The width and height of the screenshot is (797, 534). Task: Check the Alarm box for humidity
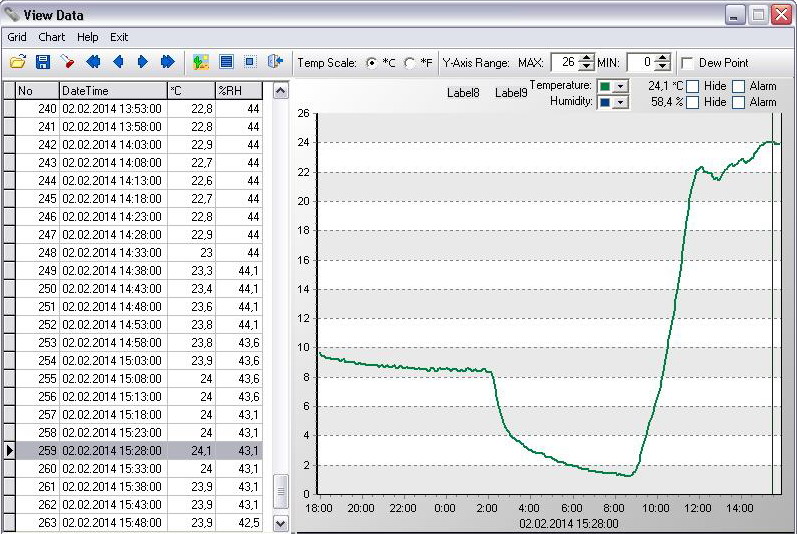739,102
